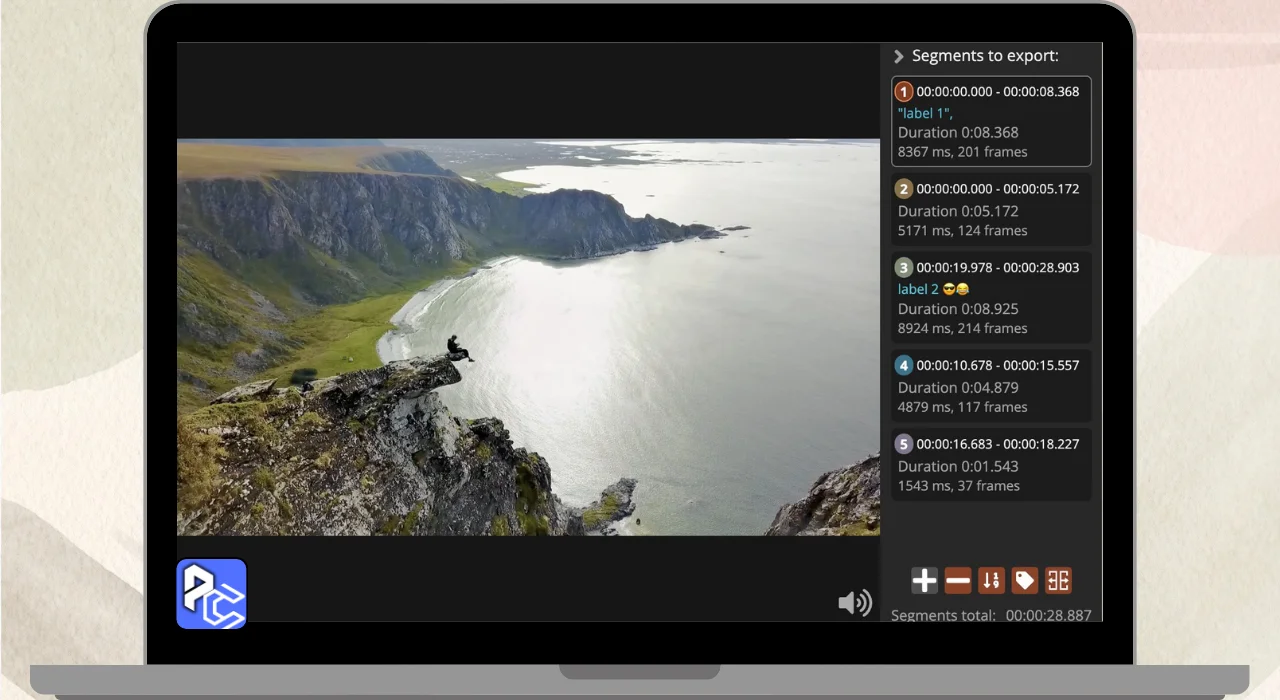Collapse the Segments to export panel chevron
The width and height of the screenshot is (1280, 700).
click(x=899, y=57)
